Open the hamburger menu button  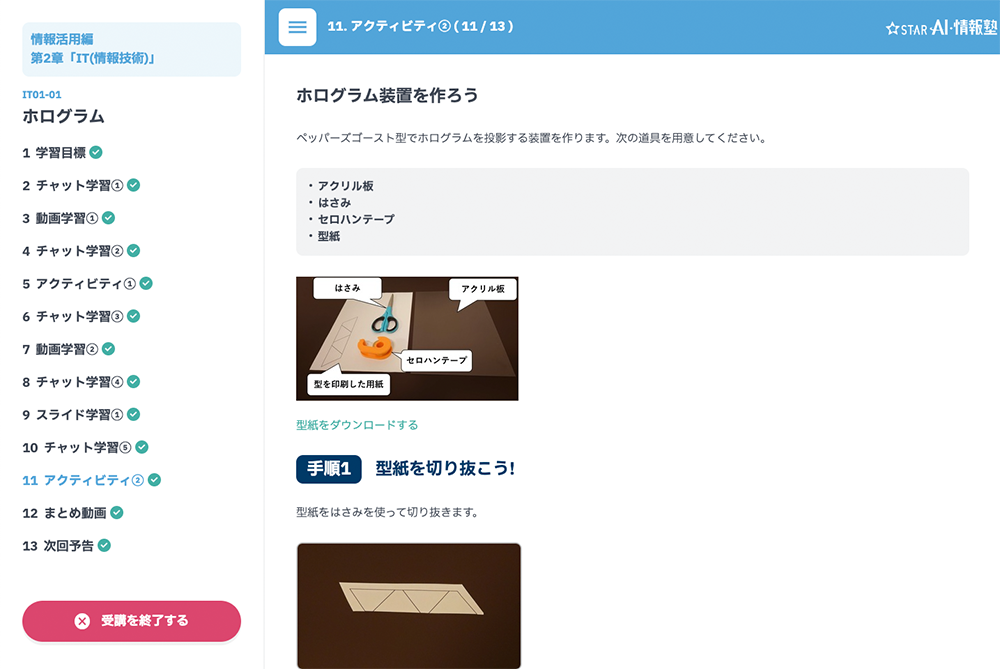pos(297,27)
